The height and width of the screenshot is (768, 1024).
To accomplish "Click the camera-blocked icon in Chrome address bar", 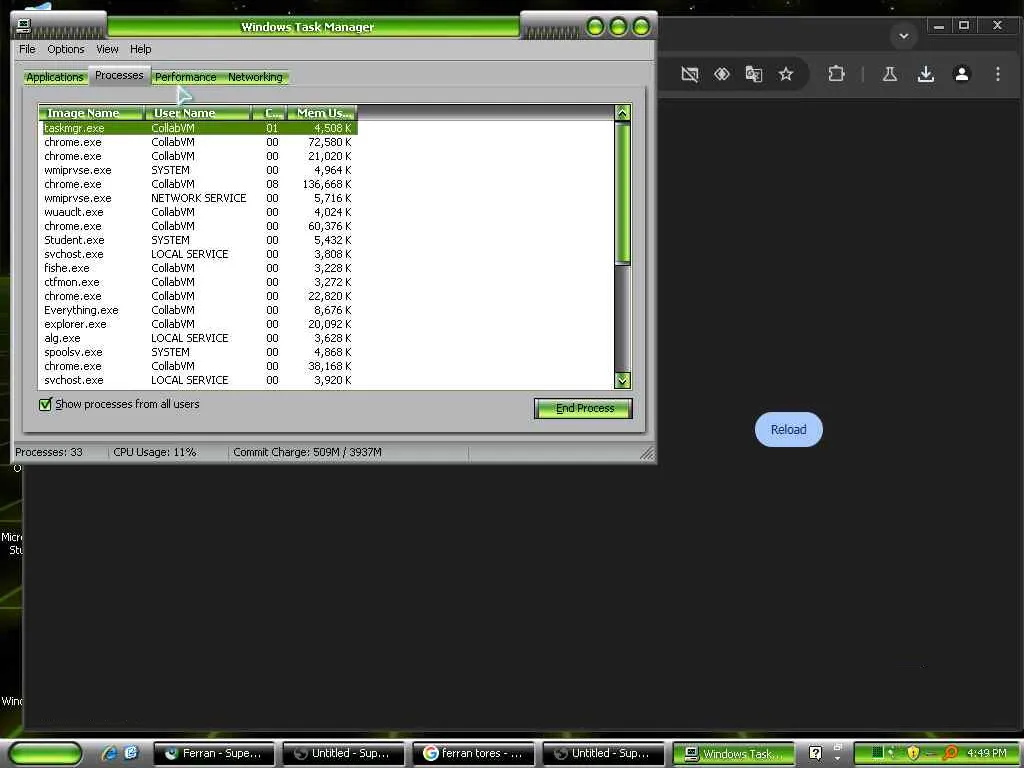I will pyautogui.click(x=690, y=74).
